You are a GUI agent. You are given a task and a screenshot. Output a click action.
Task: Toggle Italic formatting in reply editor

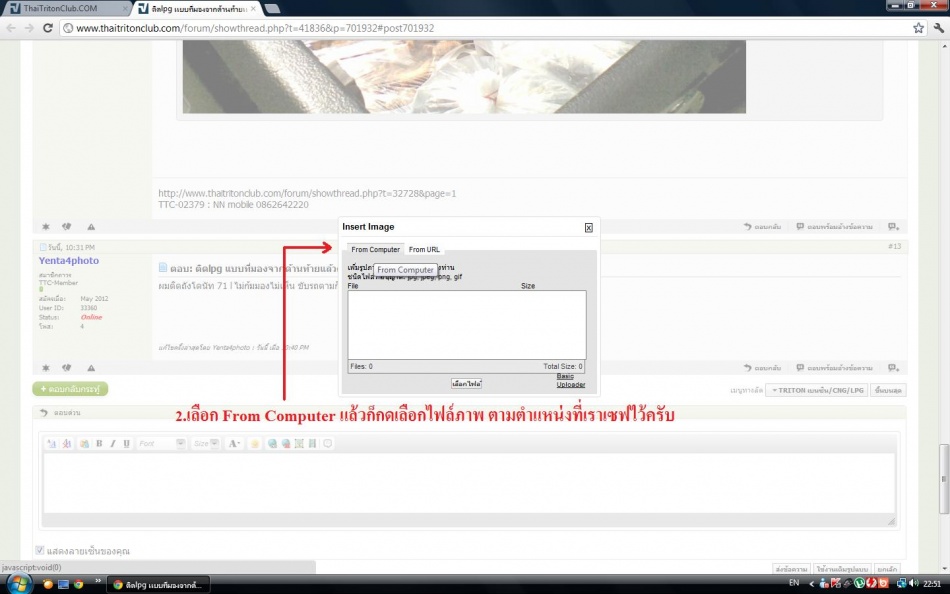(112, 443)
